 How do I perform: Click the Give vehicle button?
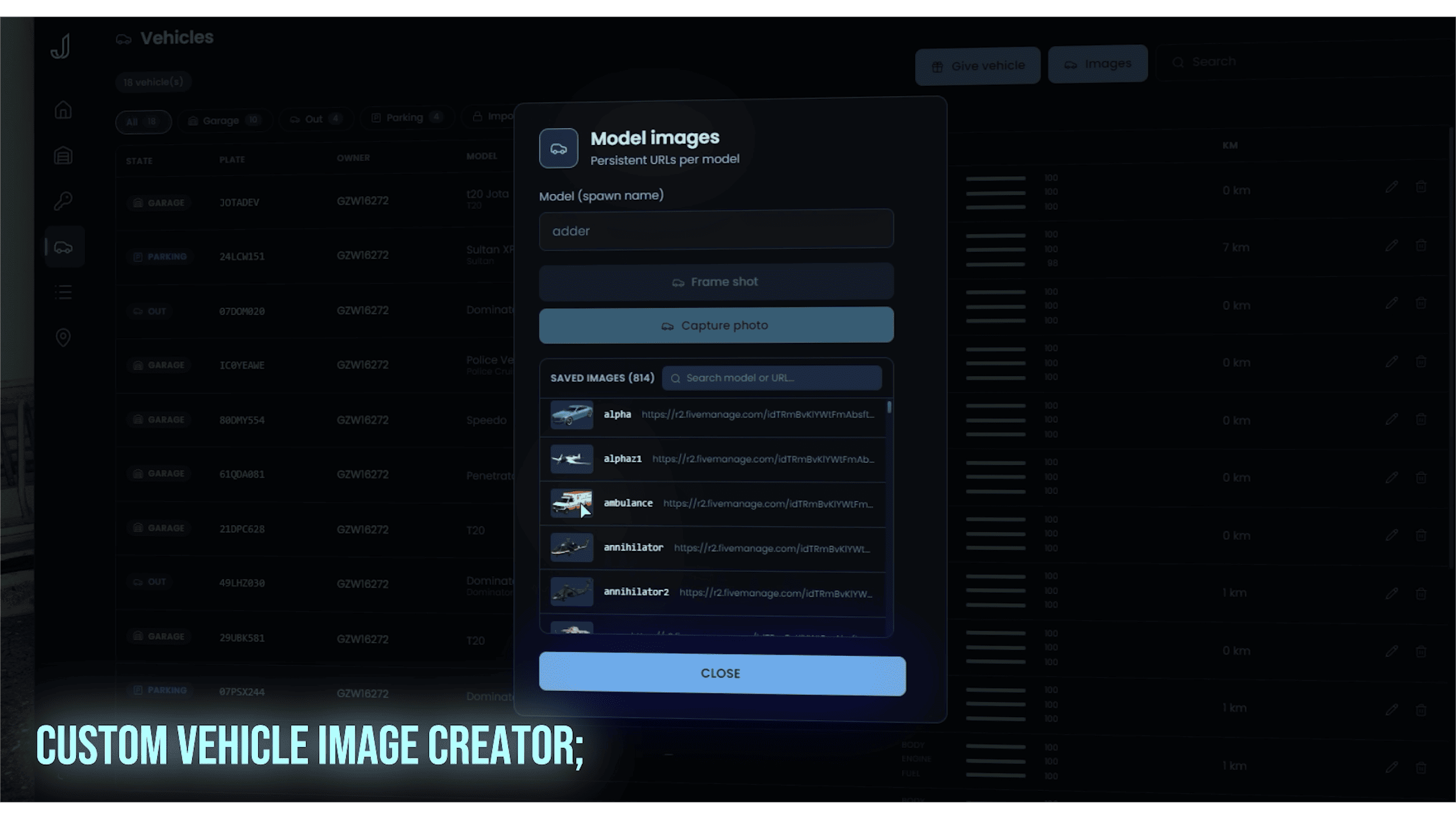978,66
